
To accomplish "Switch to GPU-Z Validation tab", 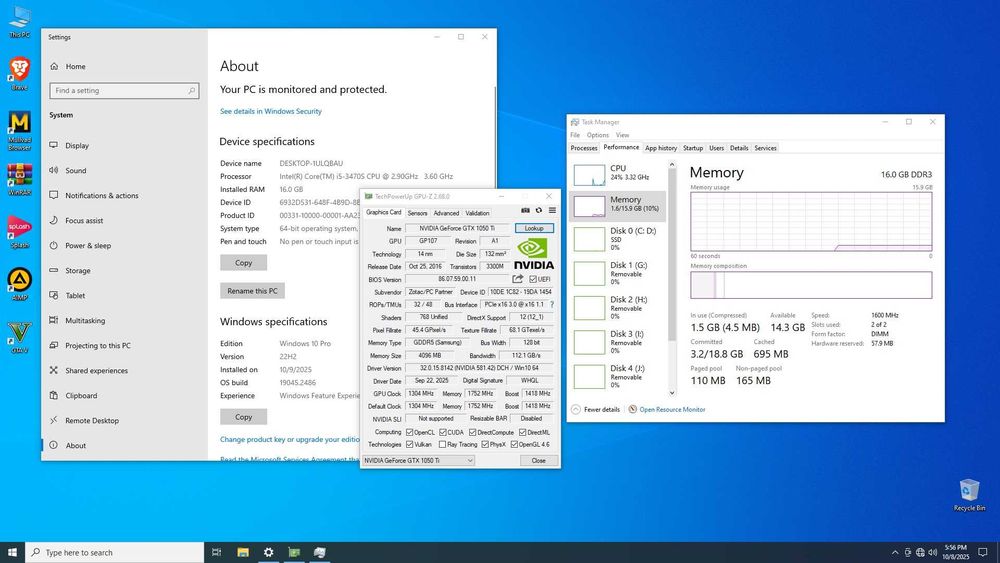I will (477, 213).
